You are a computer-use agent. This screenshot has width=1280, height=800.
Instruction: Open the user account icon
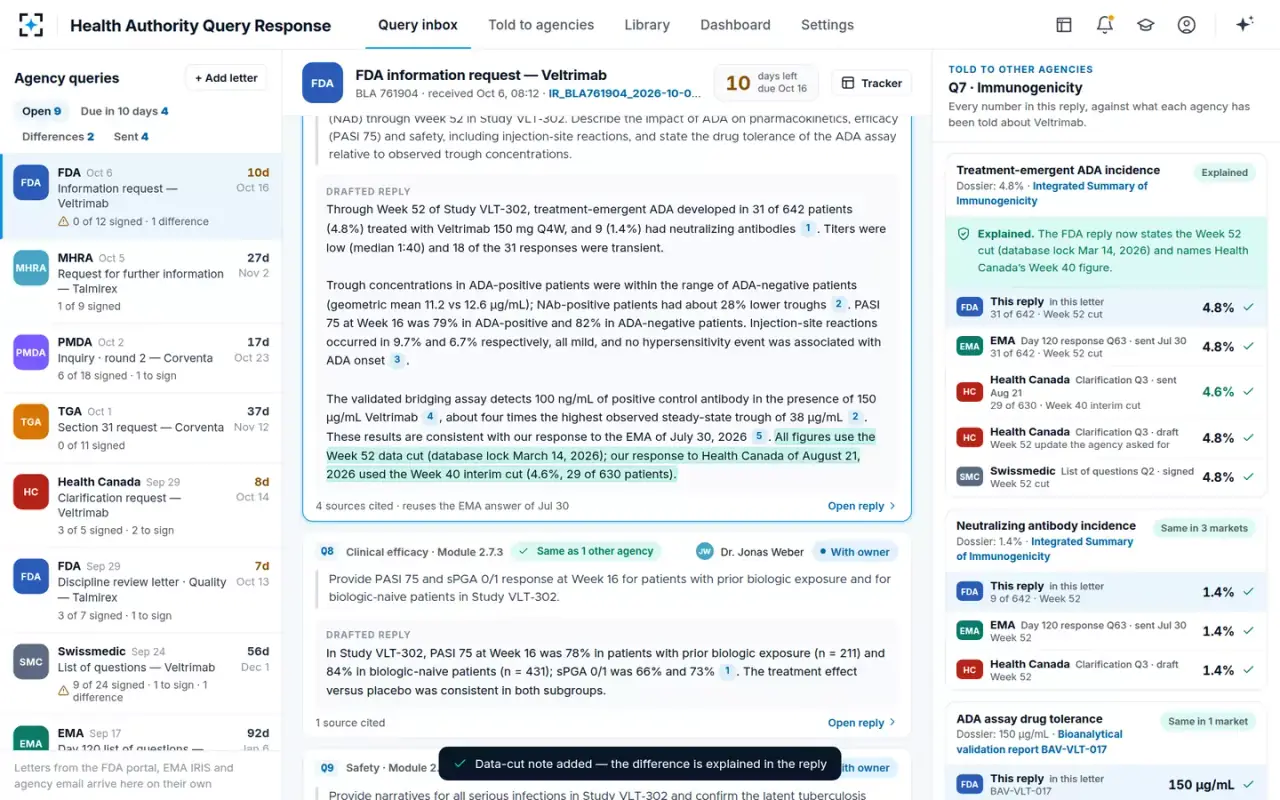(x=1187, y=25)
